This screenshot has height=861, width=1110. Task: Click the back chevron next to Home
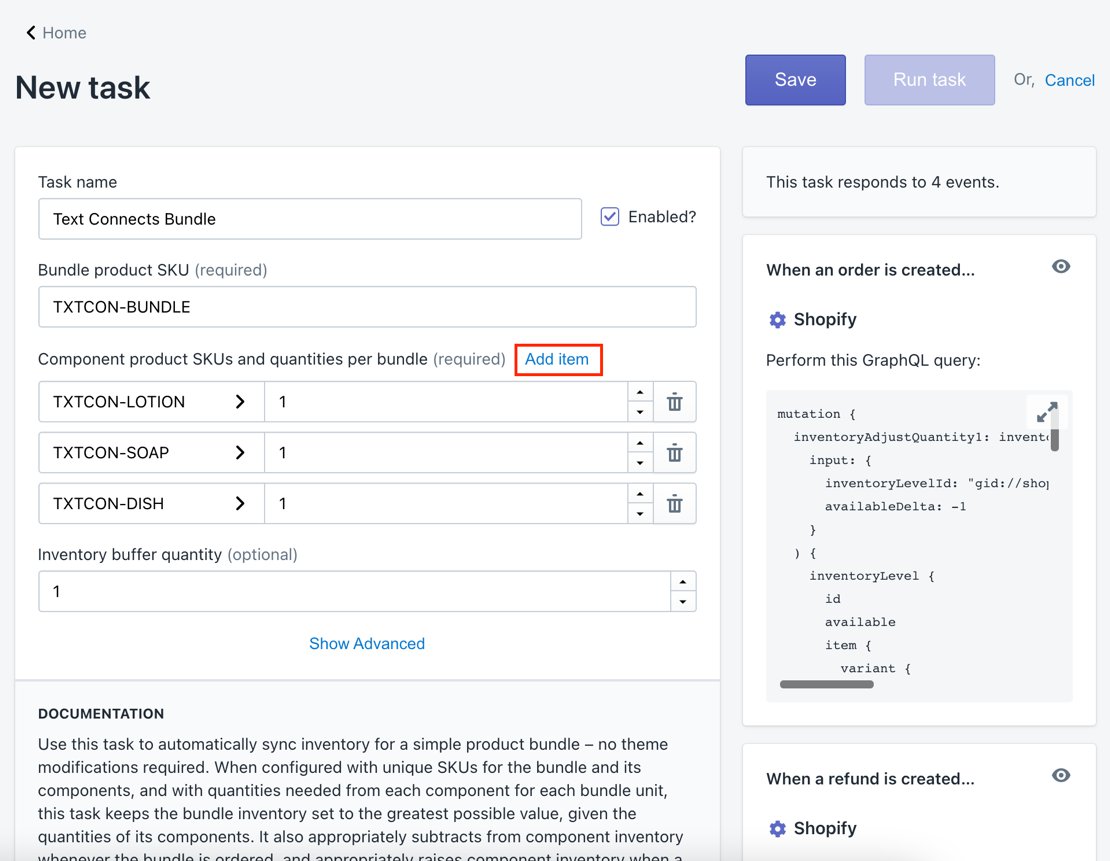(x=31, y=33)
